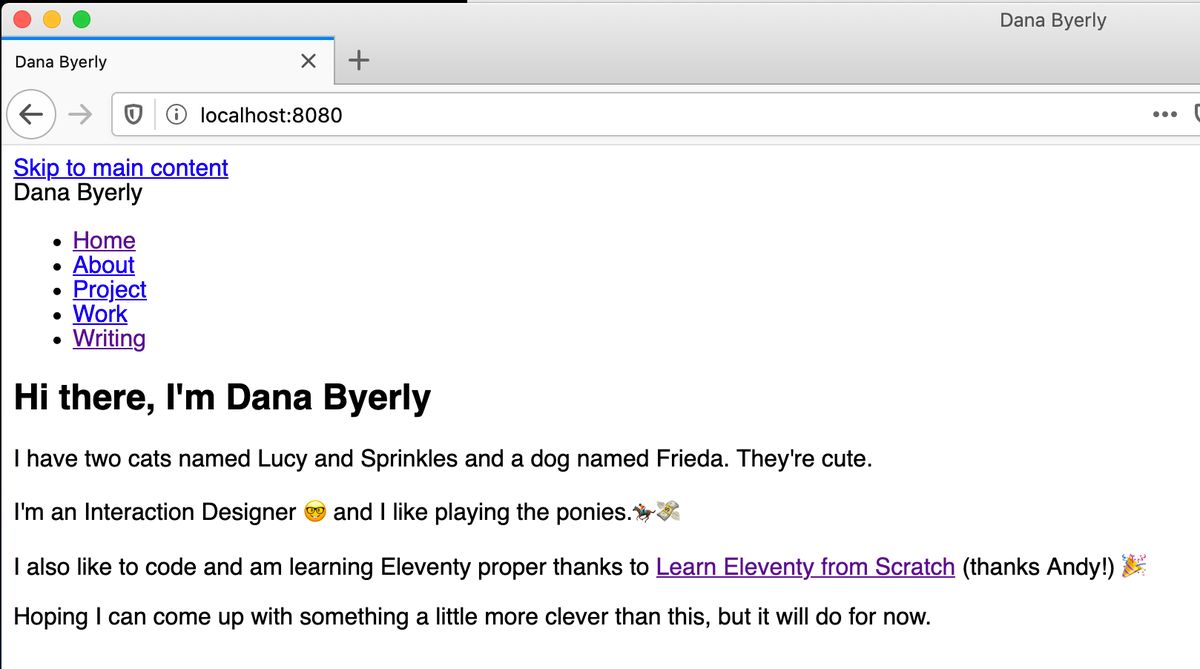
Task: Open the Writing navigation link
Action: pyautogui.click(x=109, y=339)
